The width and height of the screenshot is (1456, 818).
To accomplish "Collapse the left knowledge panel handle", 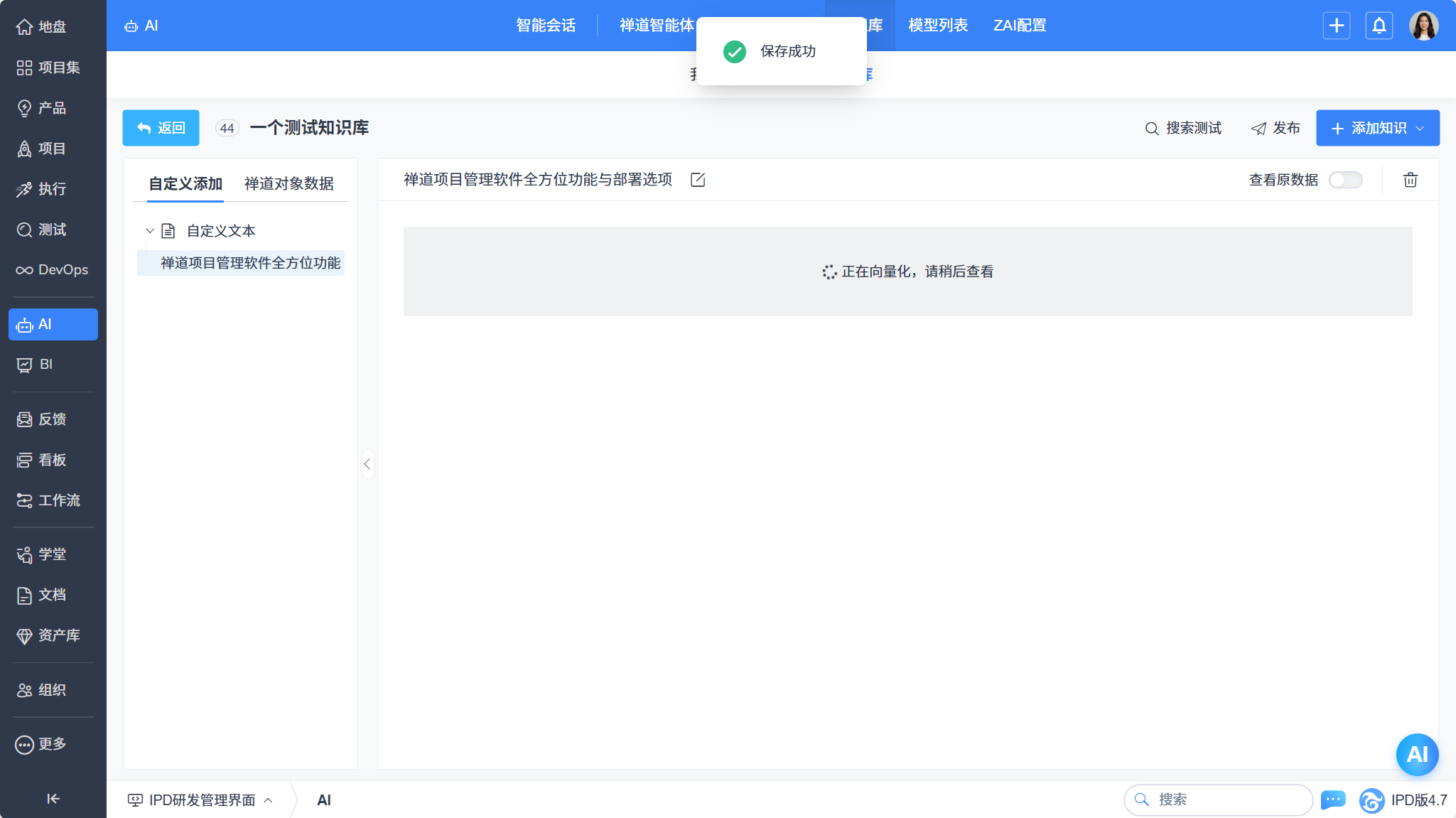I will (x=367, y=464).
